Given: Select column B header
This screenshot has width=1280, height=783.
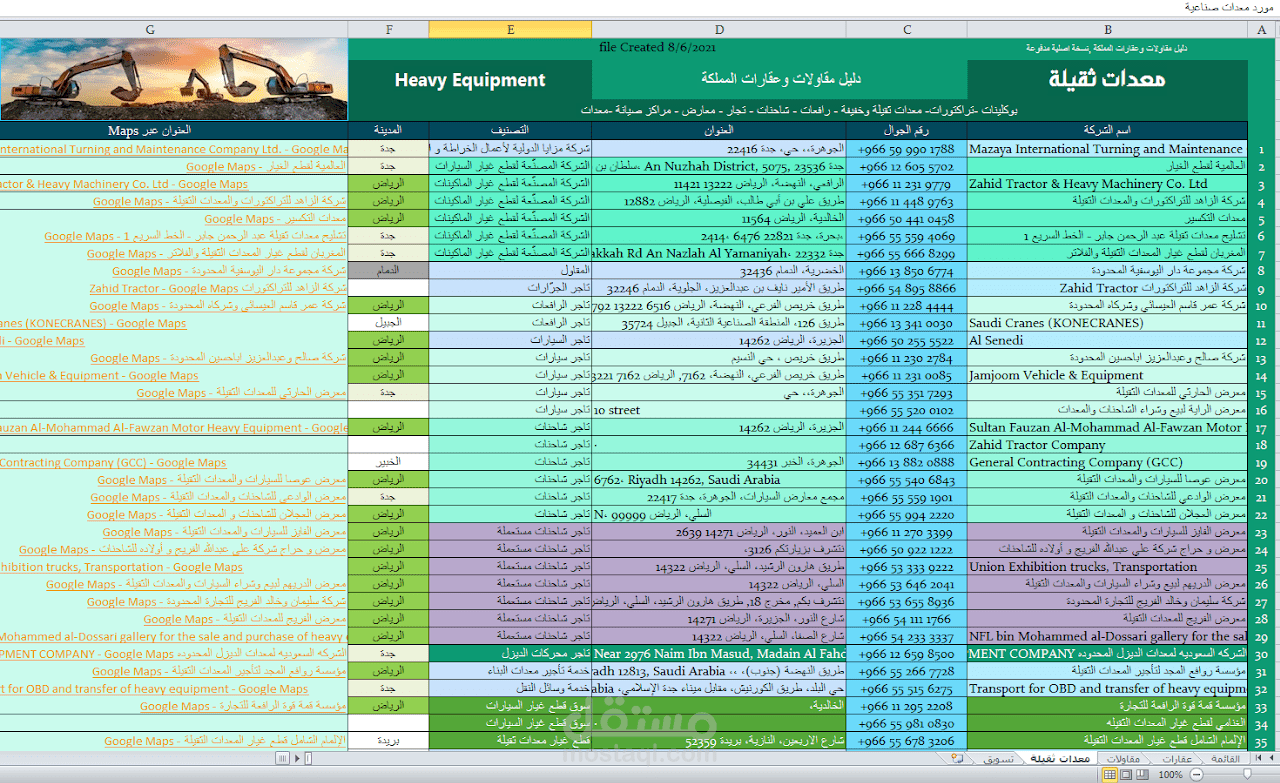Looking at the screenshot, I should 1108,30.
